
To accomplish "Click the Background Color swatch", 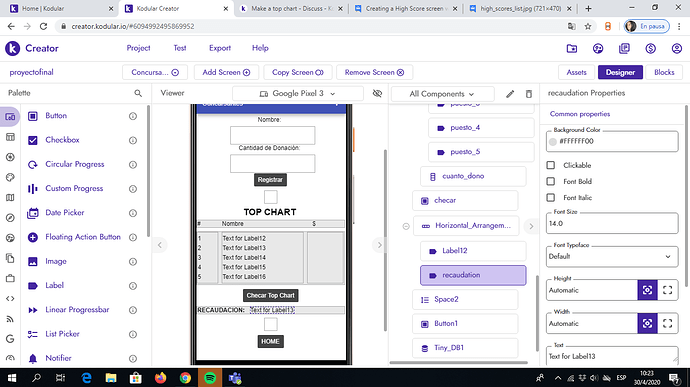I will coord(553,142).
